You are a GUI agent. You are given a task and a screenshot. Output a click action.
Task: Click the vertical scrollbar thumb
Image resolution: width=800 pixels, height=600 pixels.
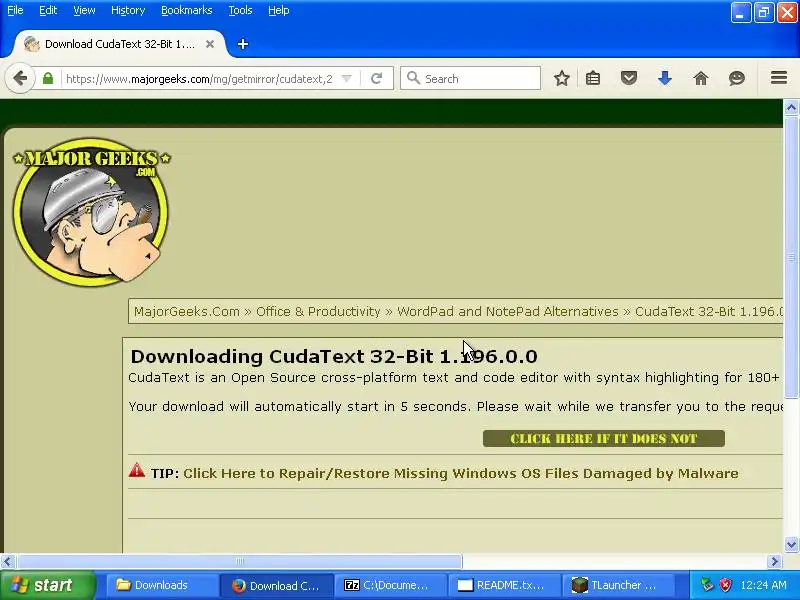coord(791,257)
